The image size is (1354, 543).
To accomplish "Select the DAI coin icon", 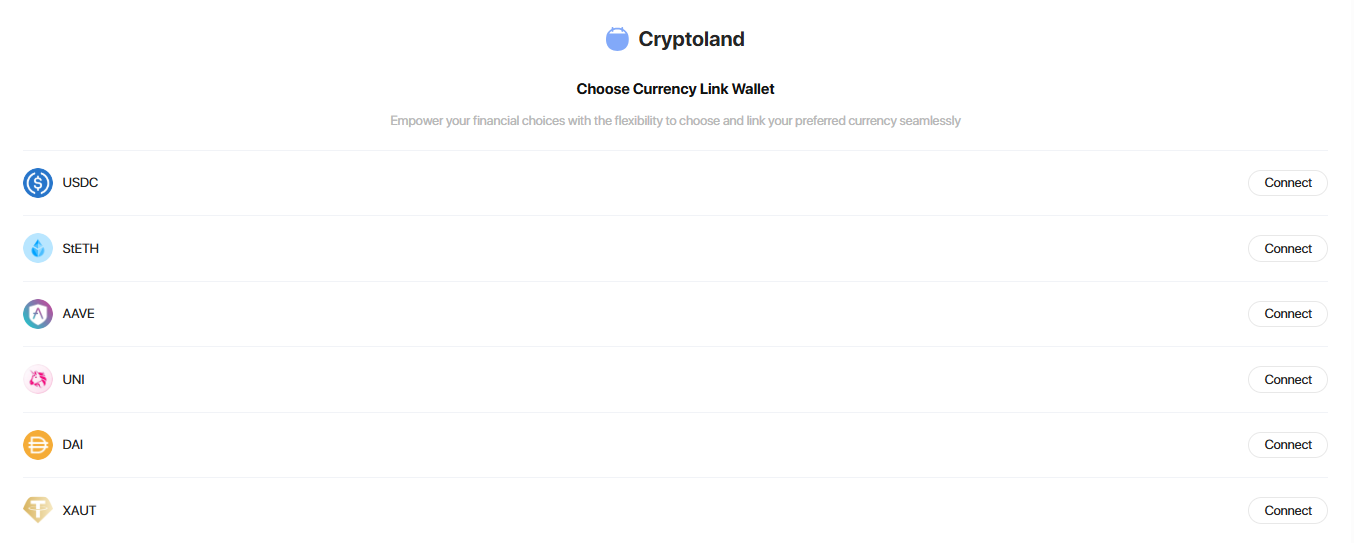I will [38, 445].
